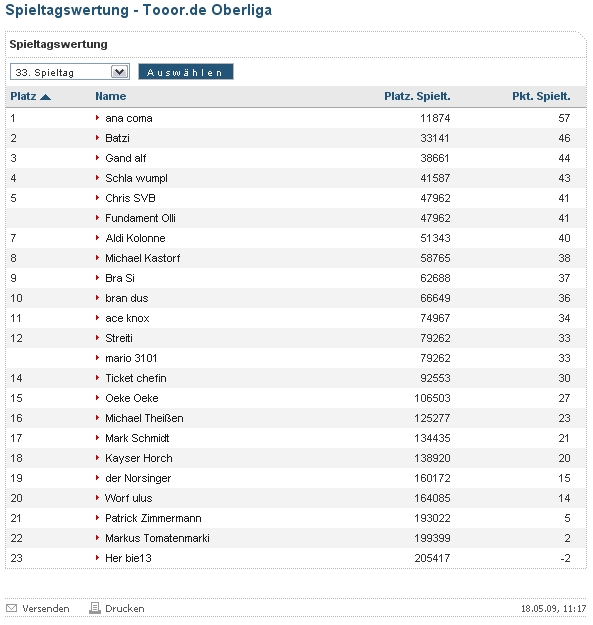Sort by Platz. Spielt. column header
The image size is (593, 625).
point(417,96)
